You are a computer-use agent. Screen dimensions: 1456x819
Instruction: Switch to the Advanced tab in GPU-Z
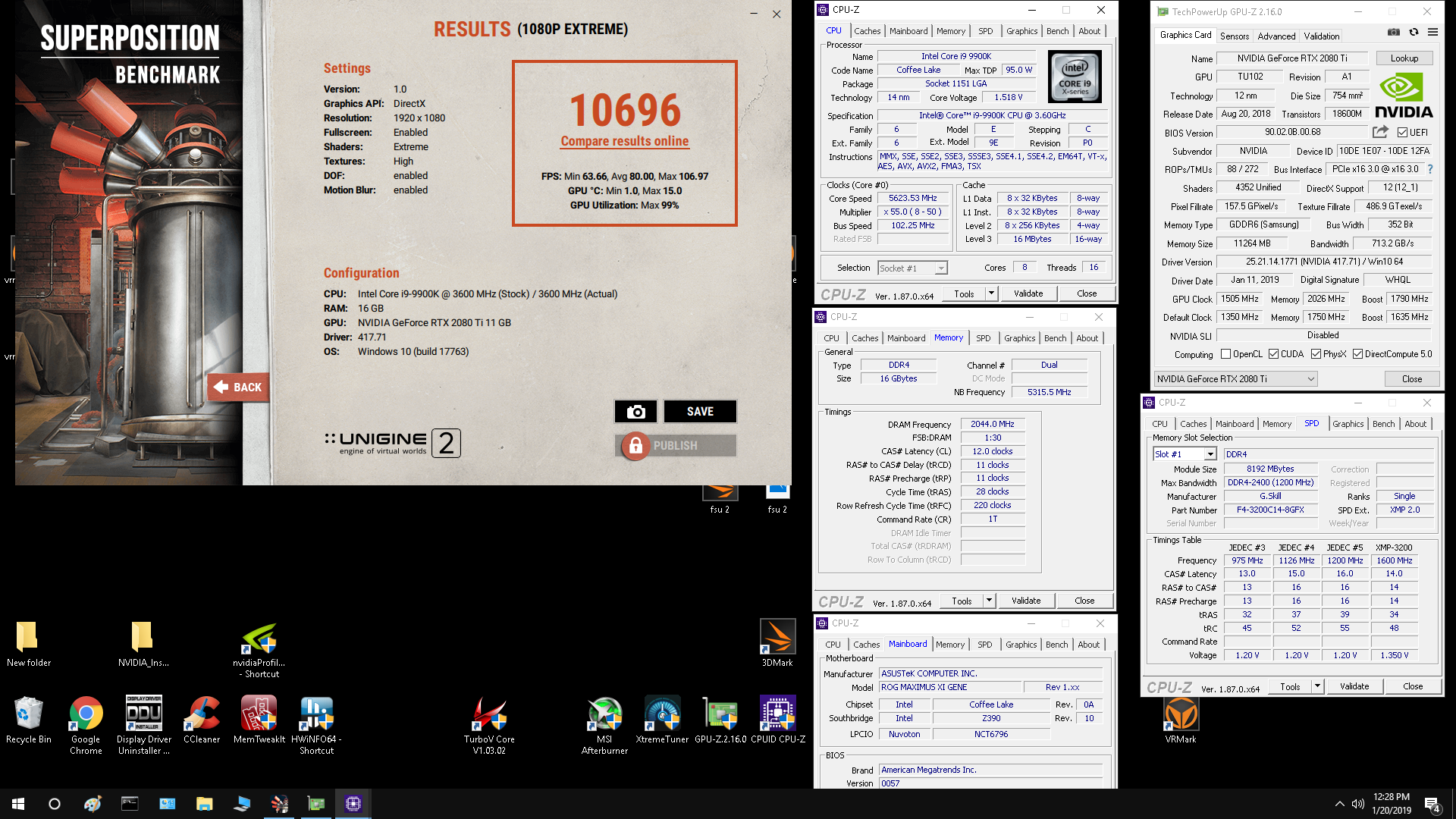click(1276, 36)
